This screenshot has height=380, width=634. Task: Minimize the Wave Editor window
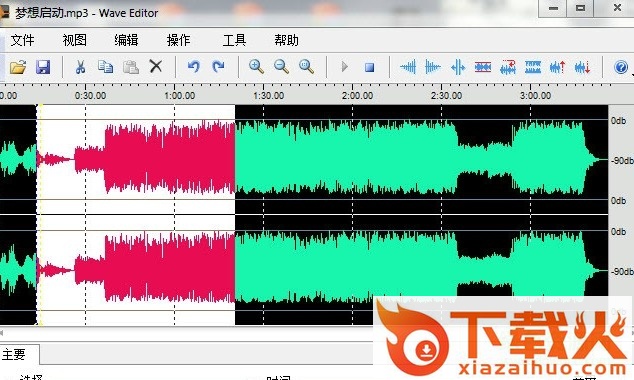click(553, 8)
